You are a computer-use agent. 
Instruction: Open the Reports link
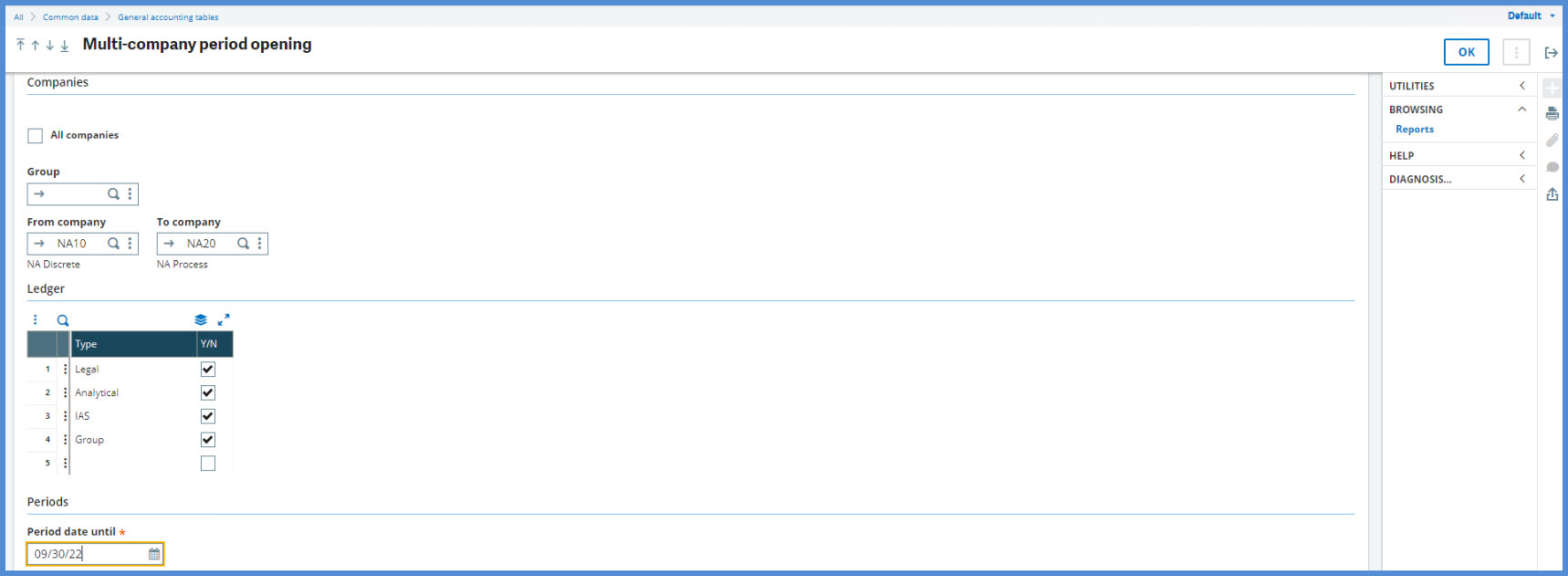pyautogui.click(x=1414, y=130)
